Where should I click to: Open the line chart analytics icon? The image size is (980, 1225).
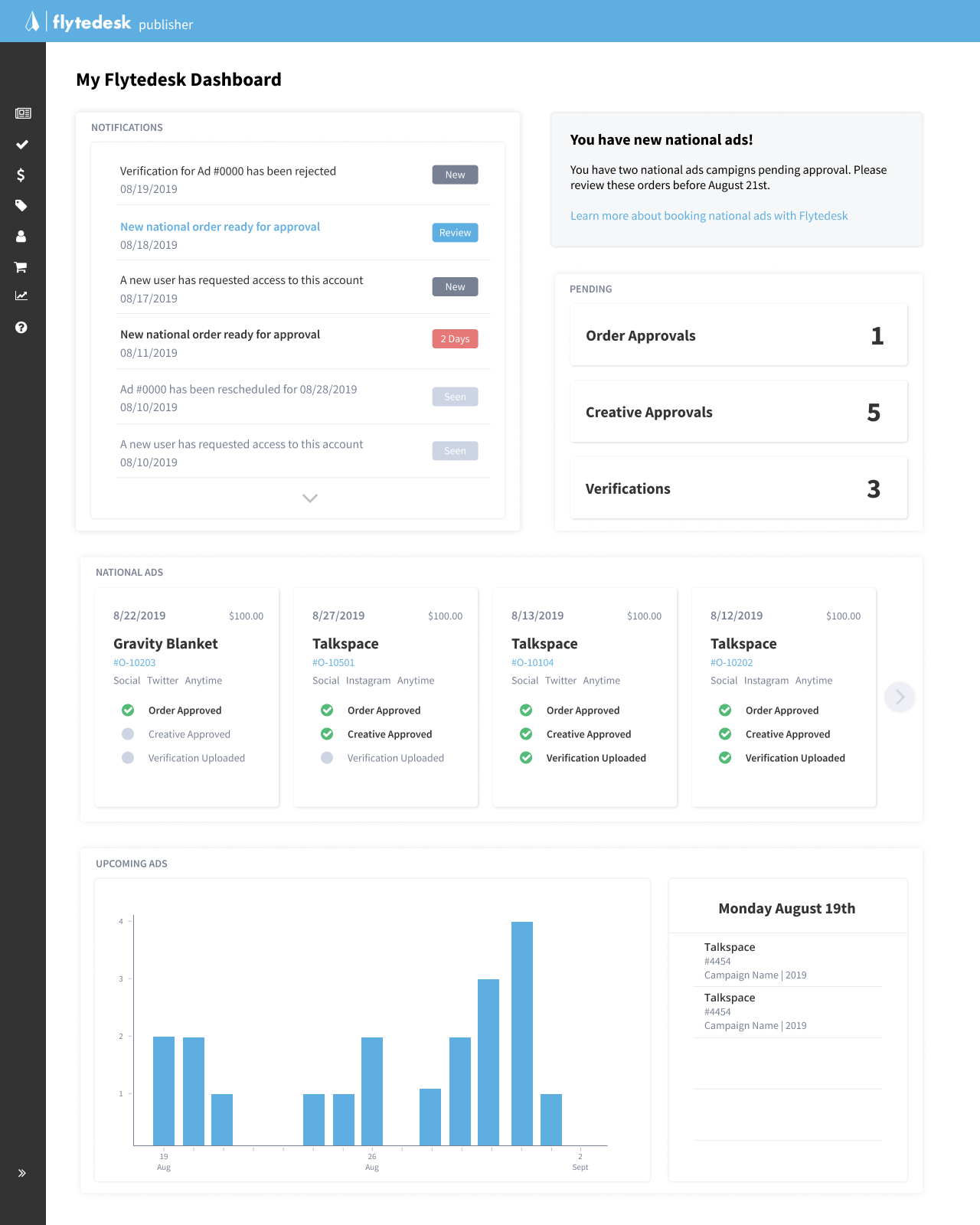21,296
